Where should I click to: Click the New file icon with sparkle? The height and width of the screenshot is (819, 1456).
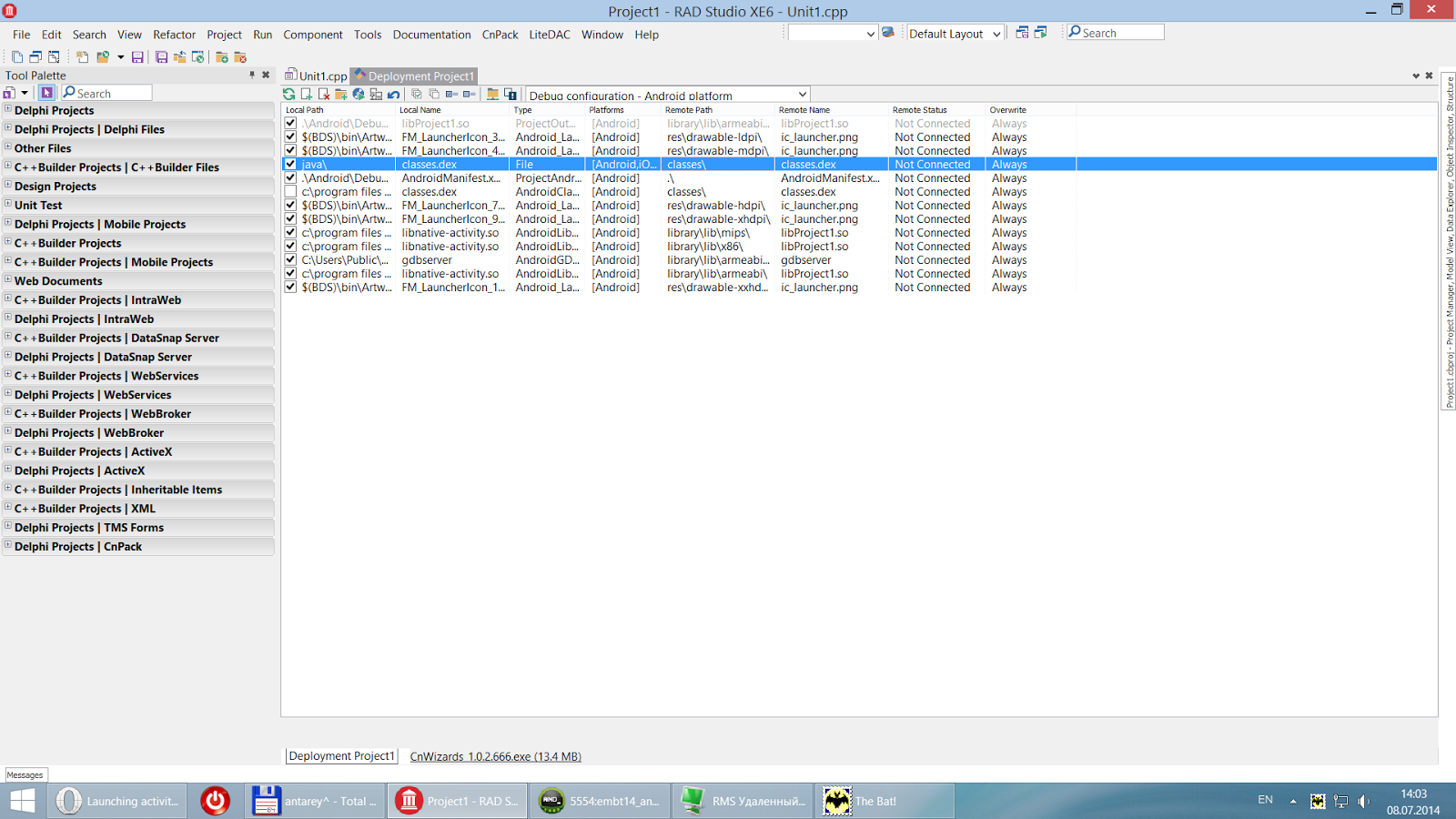[x=82, y=57]
